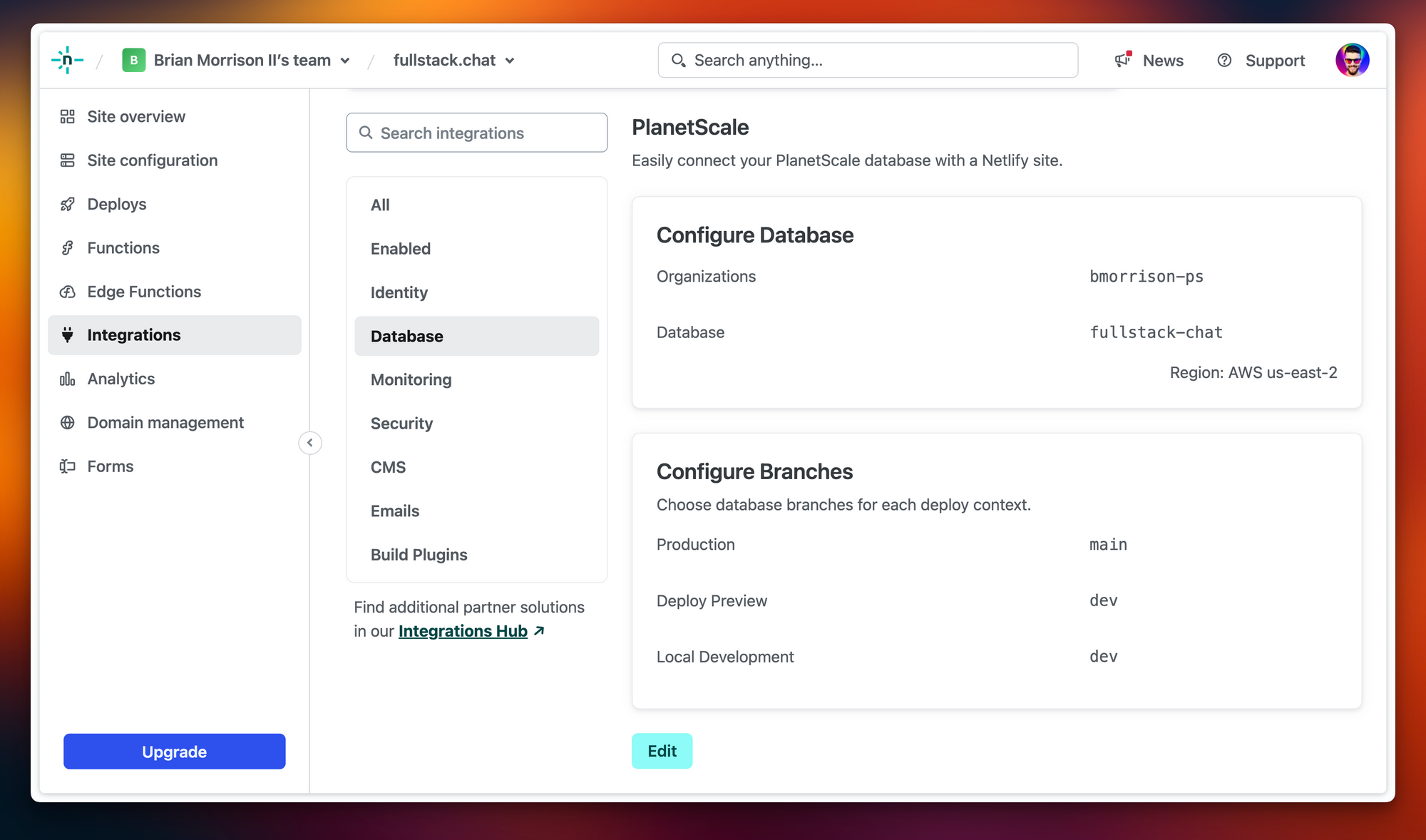Open the Integrations Hub link
The image size is (1426, 840).
[x=463, y=631]
